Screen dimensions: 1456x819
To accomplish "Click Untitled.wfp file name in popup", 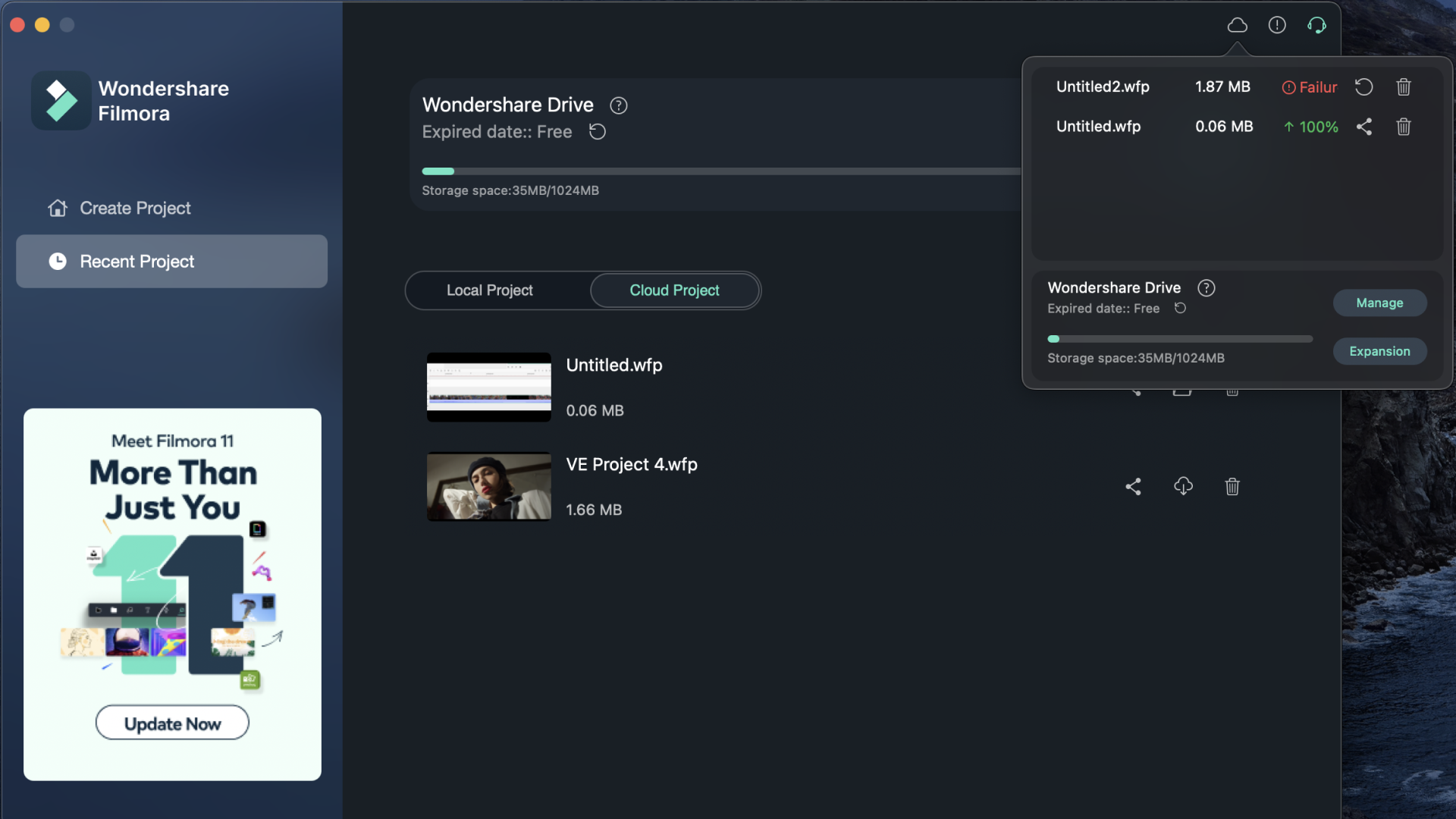I will 1098,127.
